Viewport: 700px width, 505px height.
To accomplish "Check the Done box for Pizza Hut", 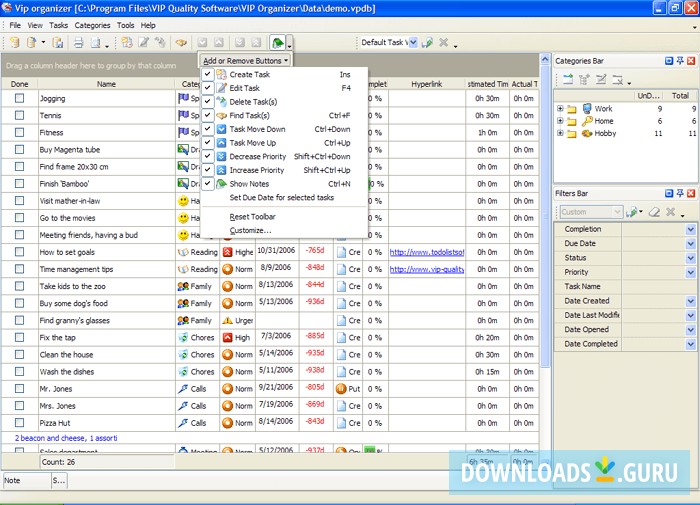I will [19, 423].
